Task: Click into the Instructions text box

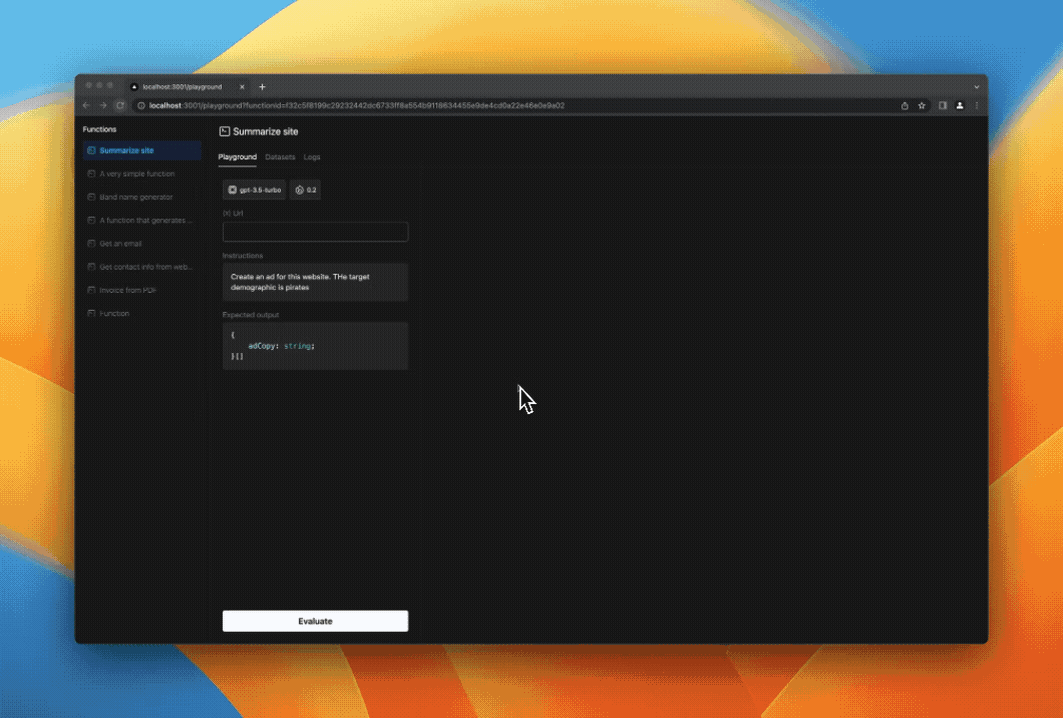Action: tap(315, 282)
